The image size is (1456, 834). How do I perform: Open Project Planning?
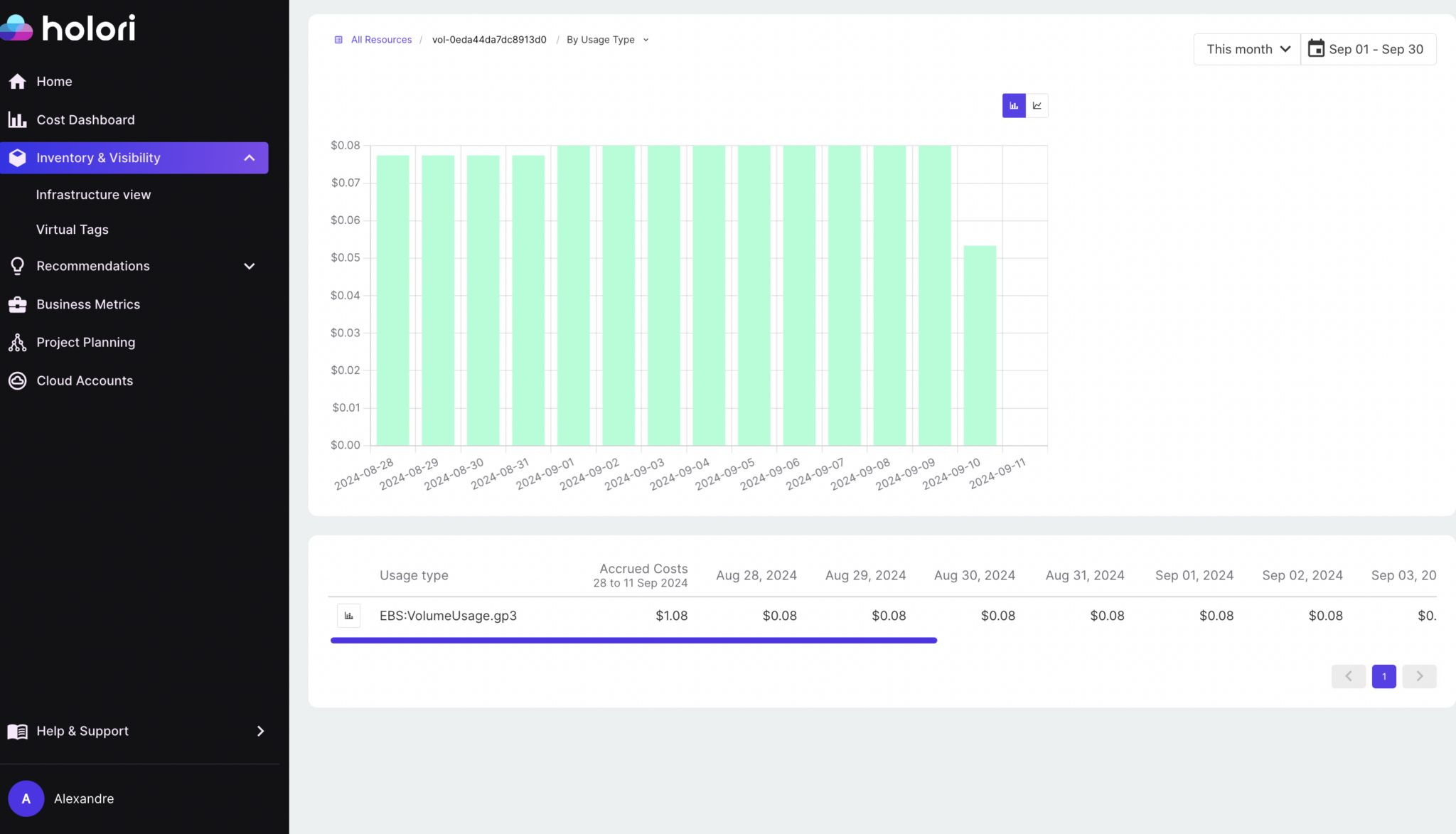pos(85,343)
